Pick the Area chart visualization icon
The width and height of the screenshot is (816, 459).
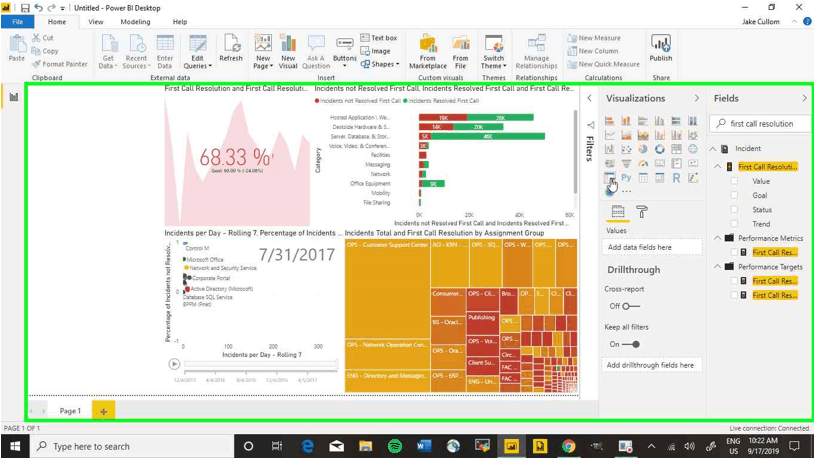[x=626, y=135]
